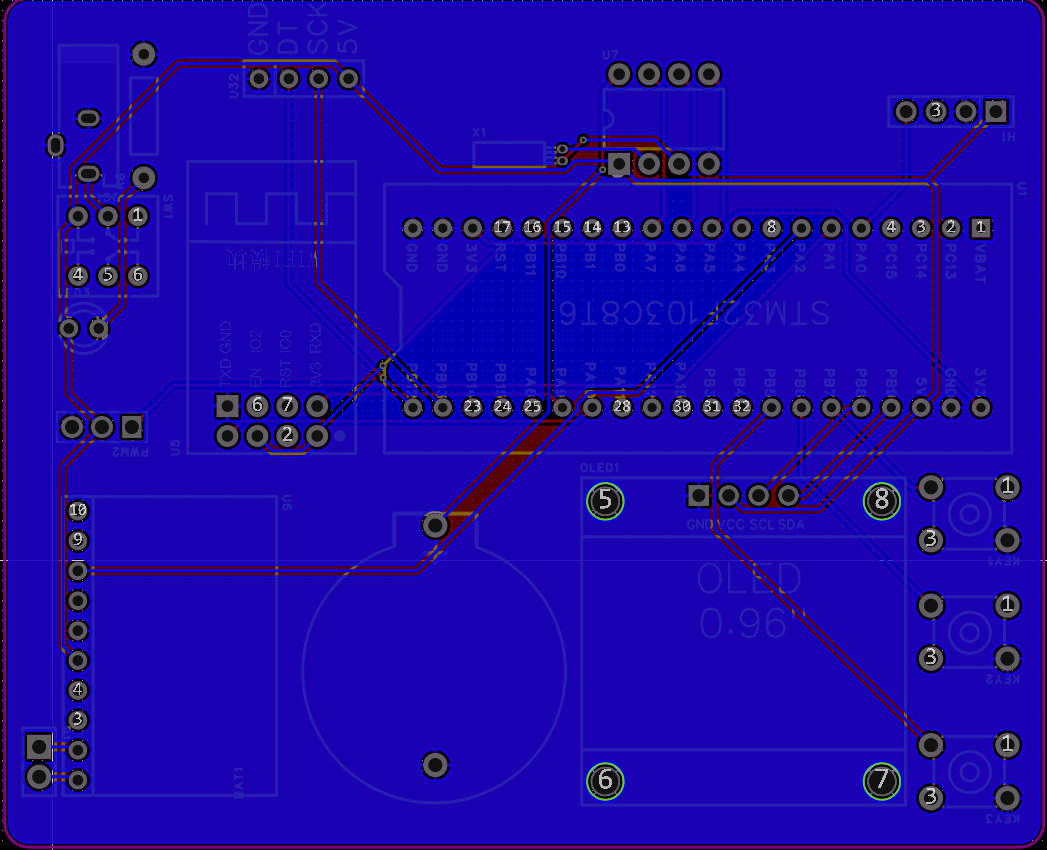Click pad 3 of header H1

935,111
